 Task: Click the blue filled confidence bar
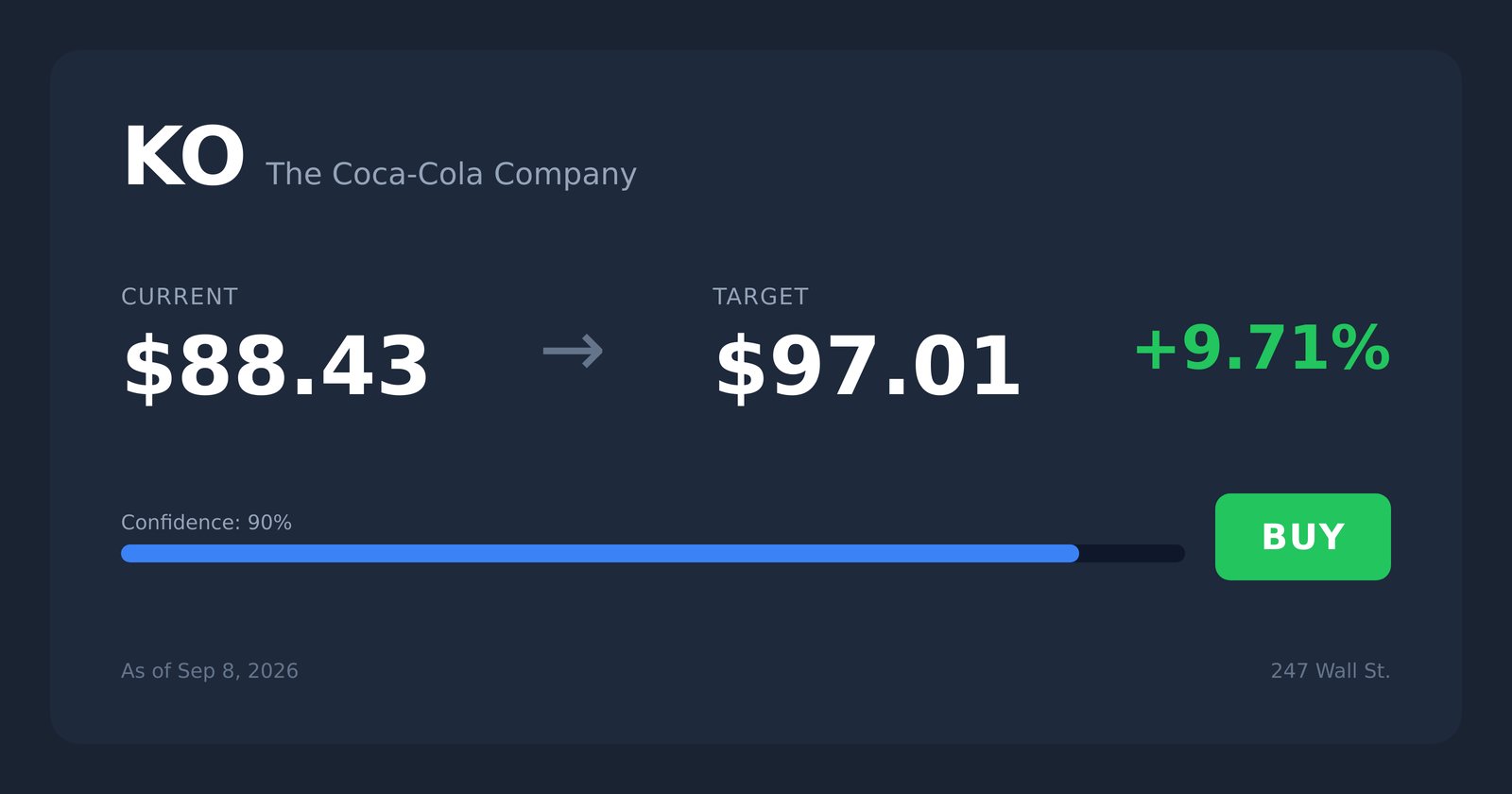pyautogui.click(x=600, y=553)
